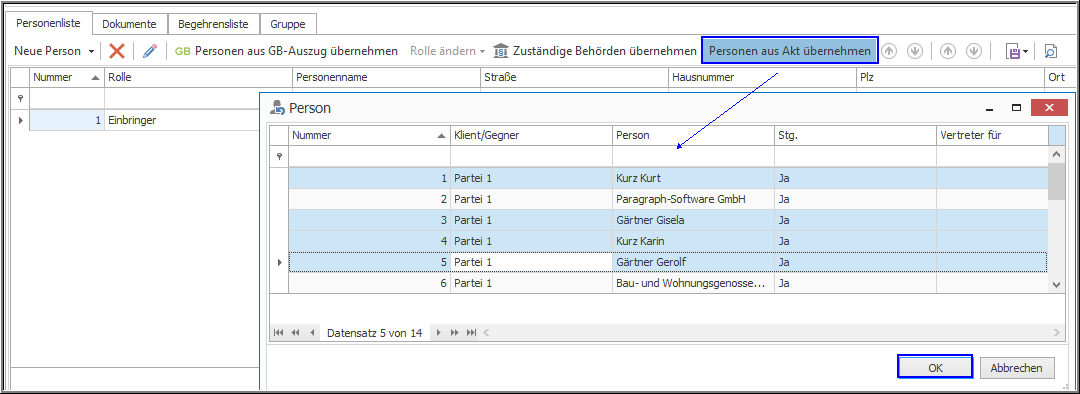Click the pencil edit person icon
This screenshot has width=1080, height=394.
[149, 51]
